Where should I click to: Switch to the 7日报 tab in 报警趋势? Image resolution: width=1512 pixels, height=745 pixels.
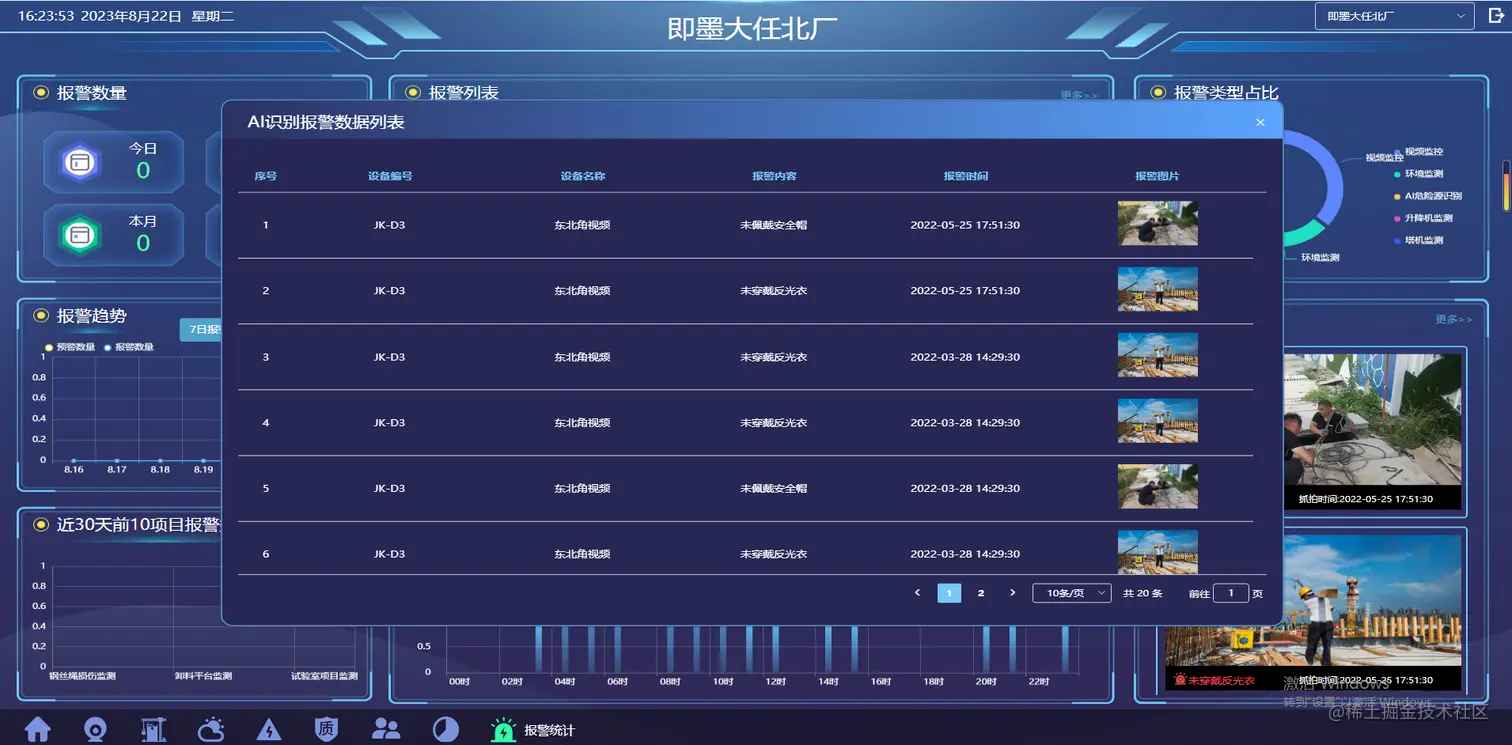coord(200,329)
